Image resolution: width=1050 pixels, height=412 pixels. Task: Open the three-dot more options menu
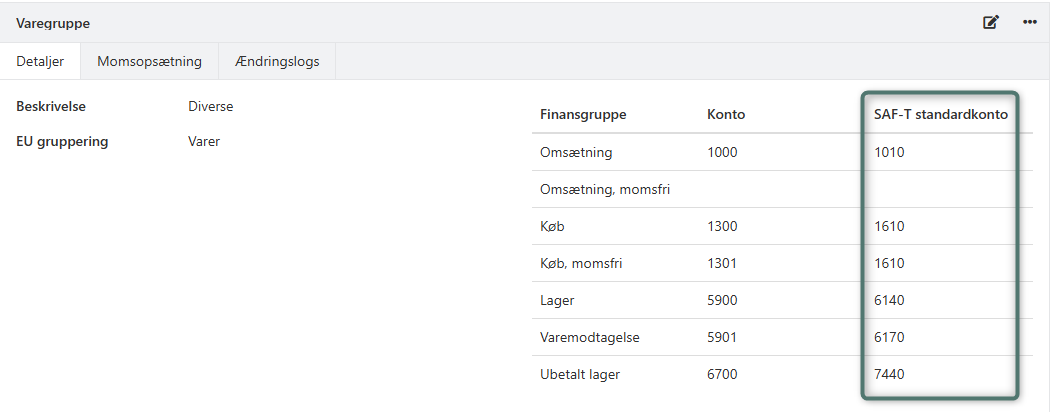[1029, 22]
